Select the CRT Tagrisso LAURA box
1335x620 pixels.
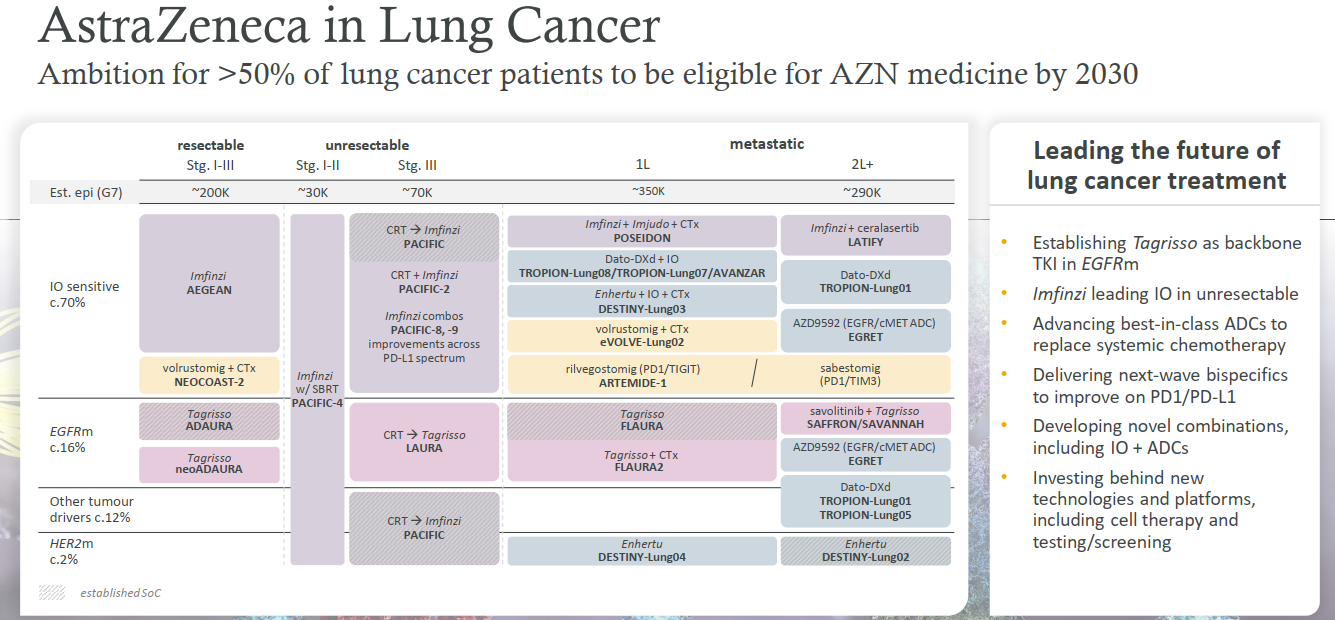click(424, 442)
